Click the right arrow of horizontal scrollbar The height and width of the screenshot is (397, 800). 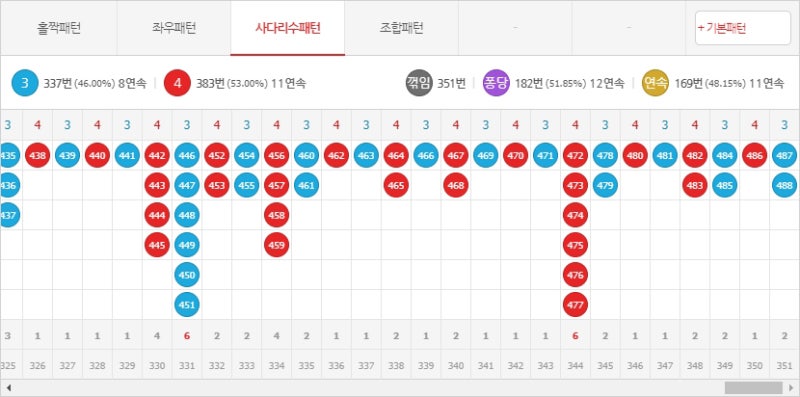coord(791,388)
